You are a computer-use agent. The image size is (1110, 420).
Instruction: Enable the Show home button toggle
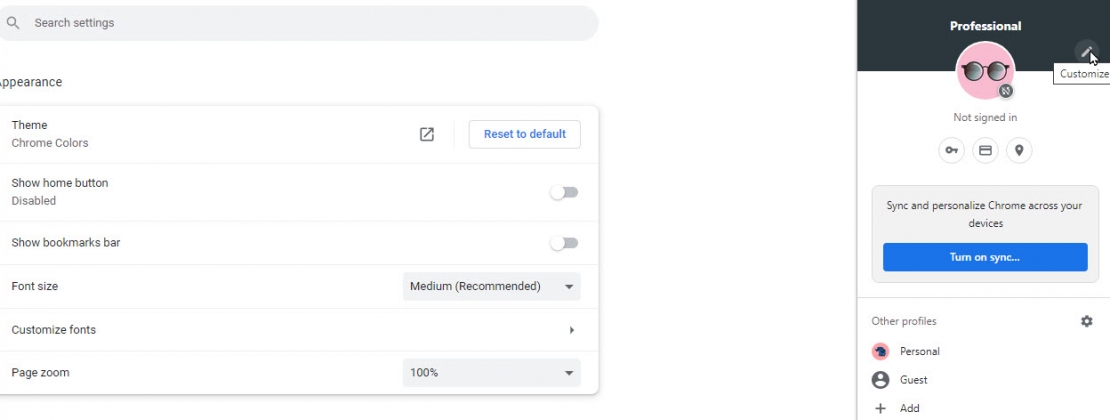564,192
